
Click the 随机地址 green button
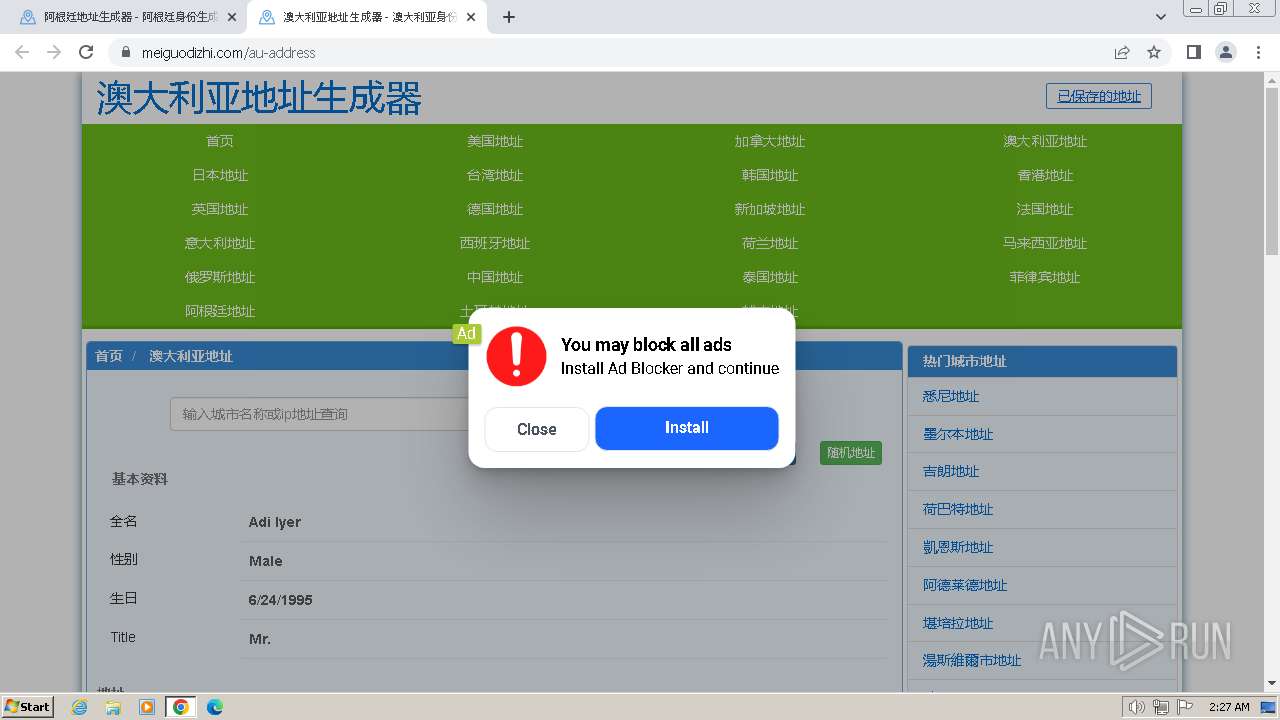coord(851,453)
